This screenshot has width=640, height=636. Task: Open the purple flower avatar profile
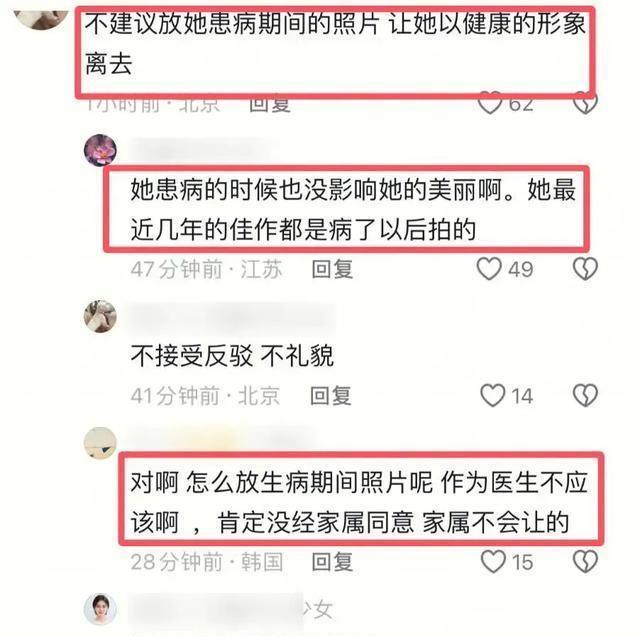click(100, 150)
